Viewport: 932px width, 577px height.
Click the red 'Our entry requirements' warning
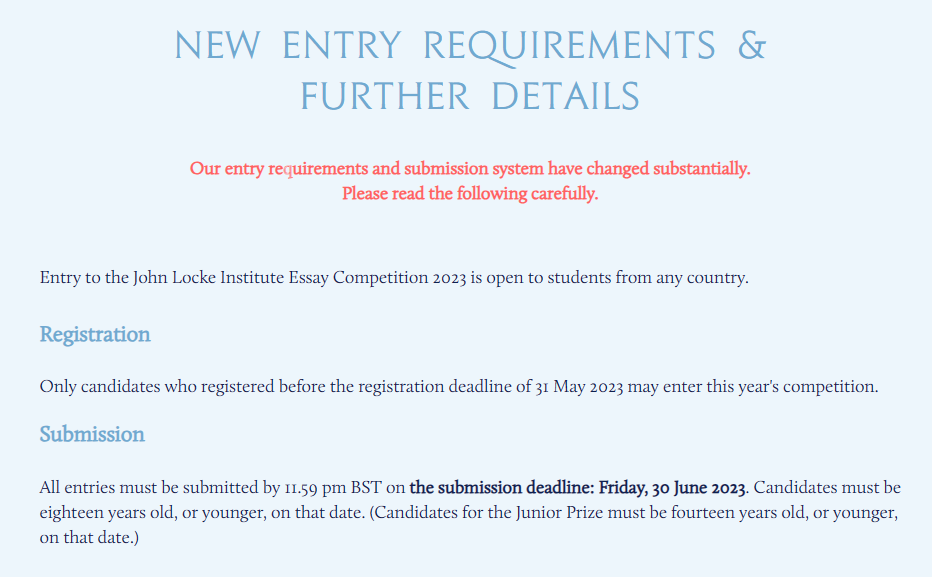pyautogui.click(x=470, y=169)
